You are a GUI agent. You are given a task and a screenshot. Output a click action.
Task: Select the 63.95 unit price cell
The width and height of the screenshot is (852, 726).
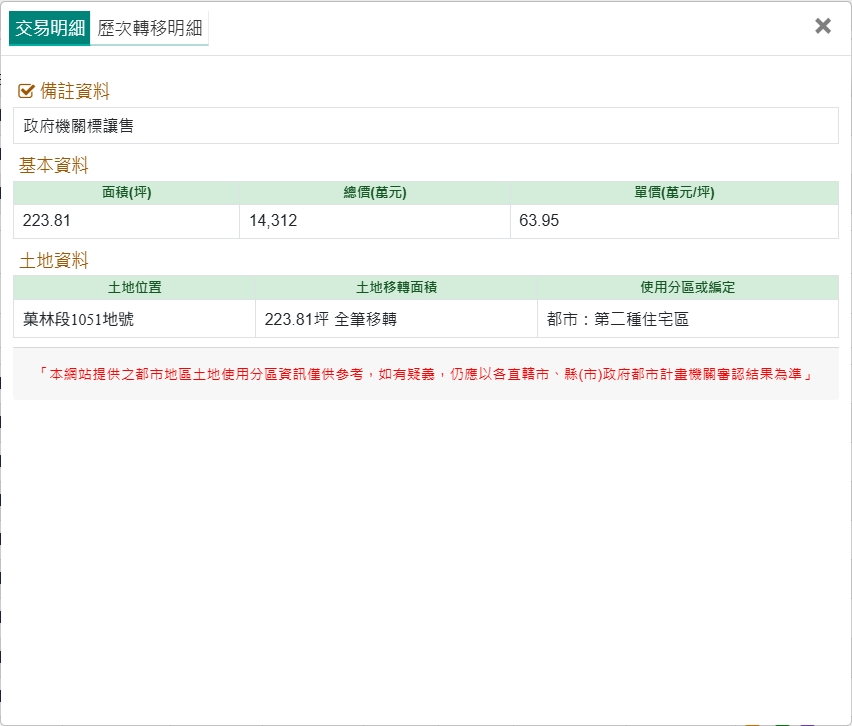[x=674, y=221]
